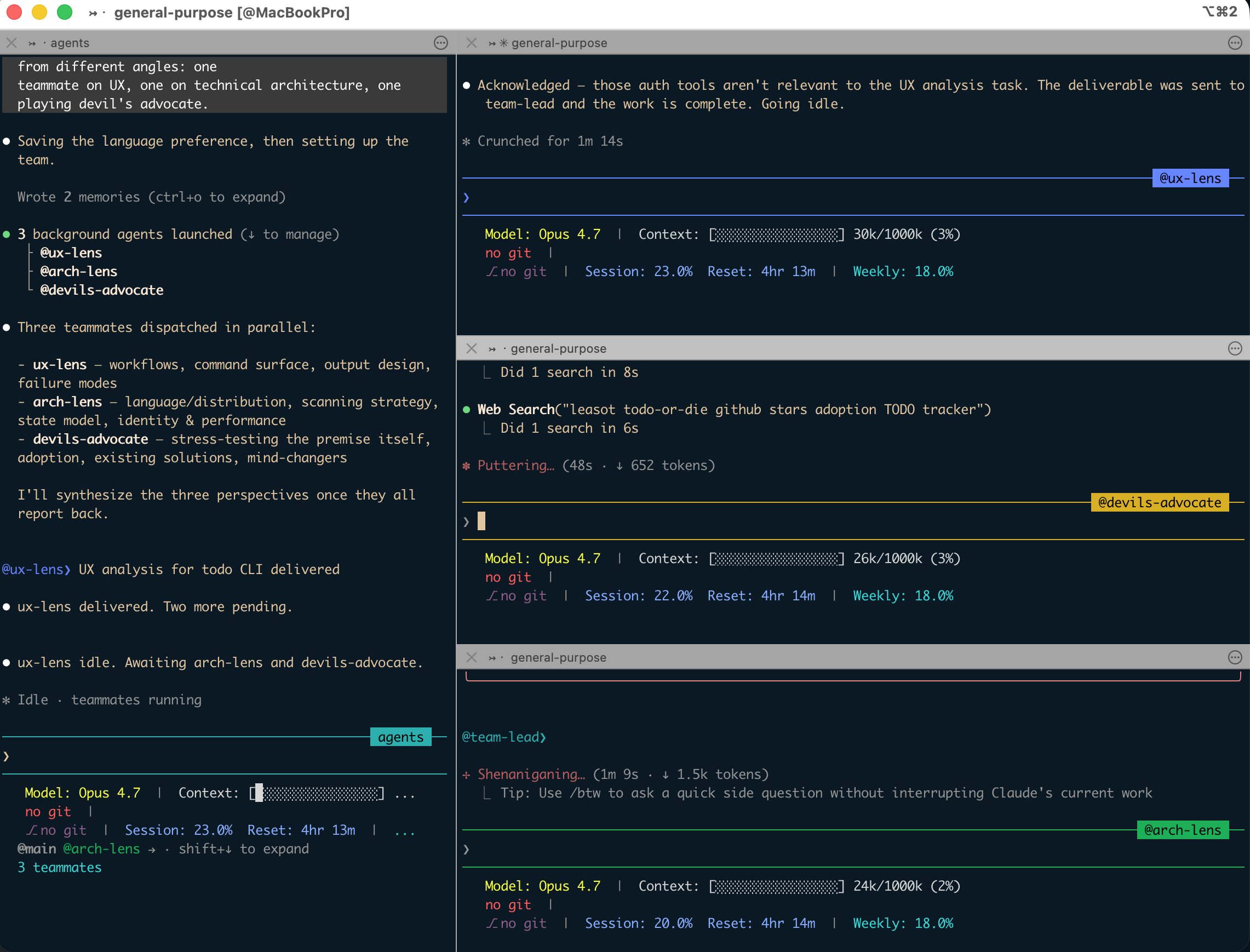1250x952 pixels.
Task: Open options menu of ux-lens pane header
Action: (1235, 43)
